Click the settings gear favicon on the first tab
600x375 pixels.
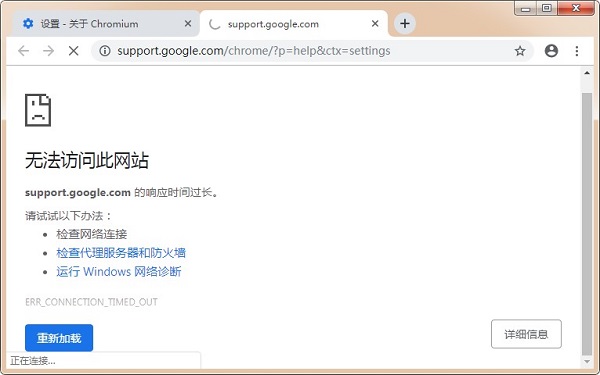[28, 24]
